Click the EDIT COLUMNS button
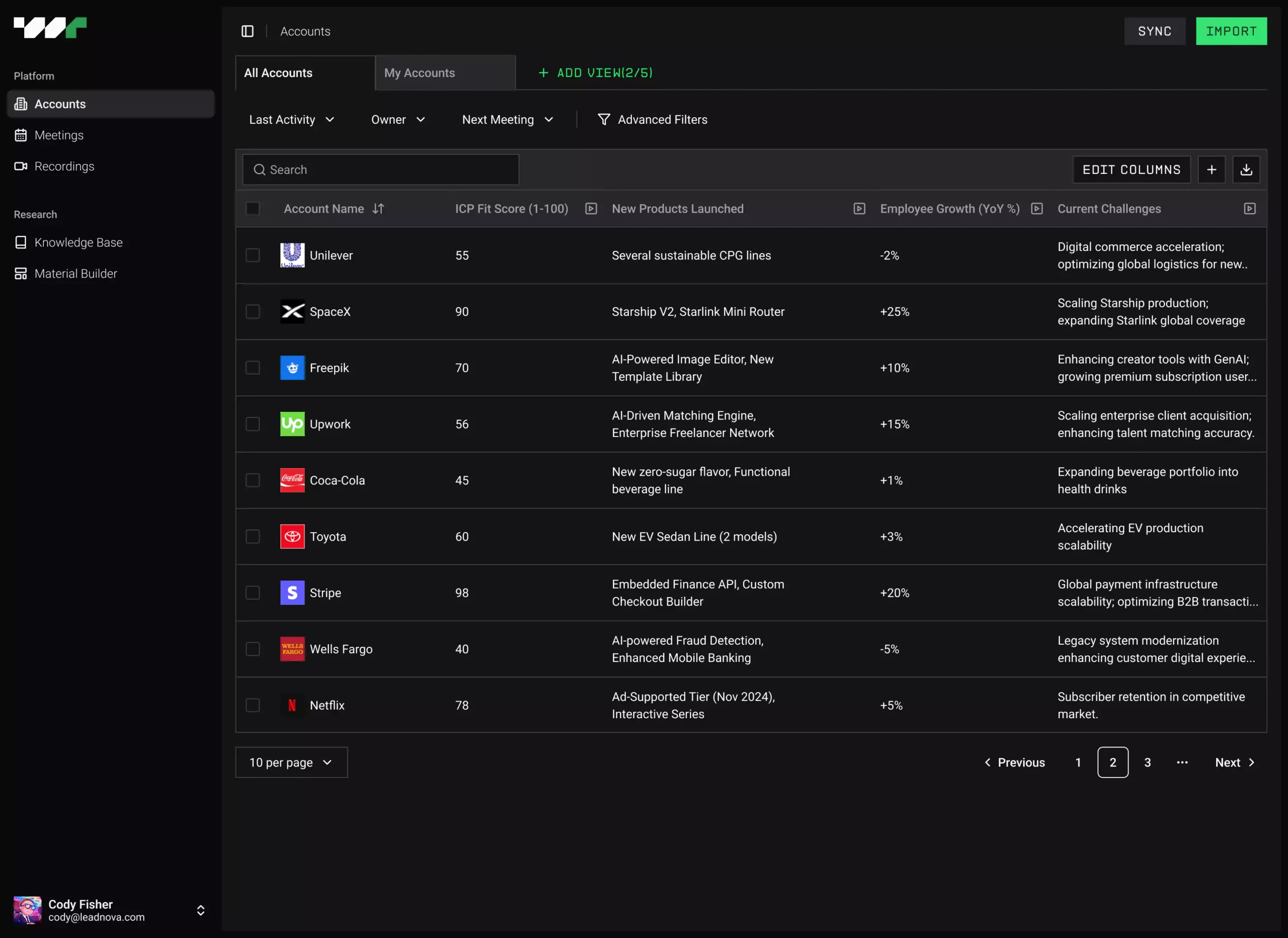 [x=1131, y=170]
